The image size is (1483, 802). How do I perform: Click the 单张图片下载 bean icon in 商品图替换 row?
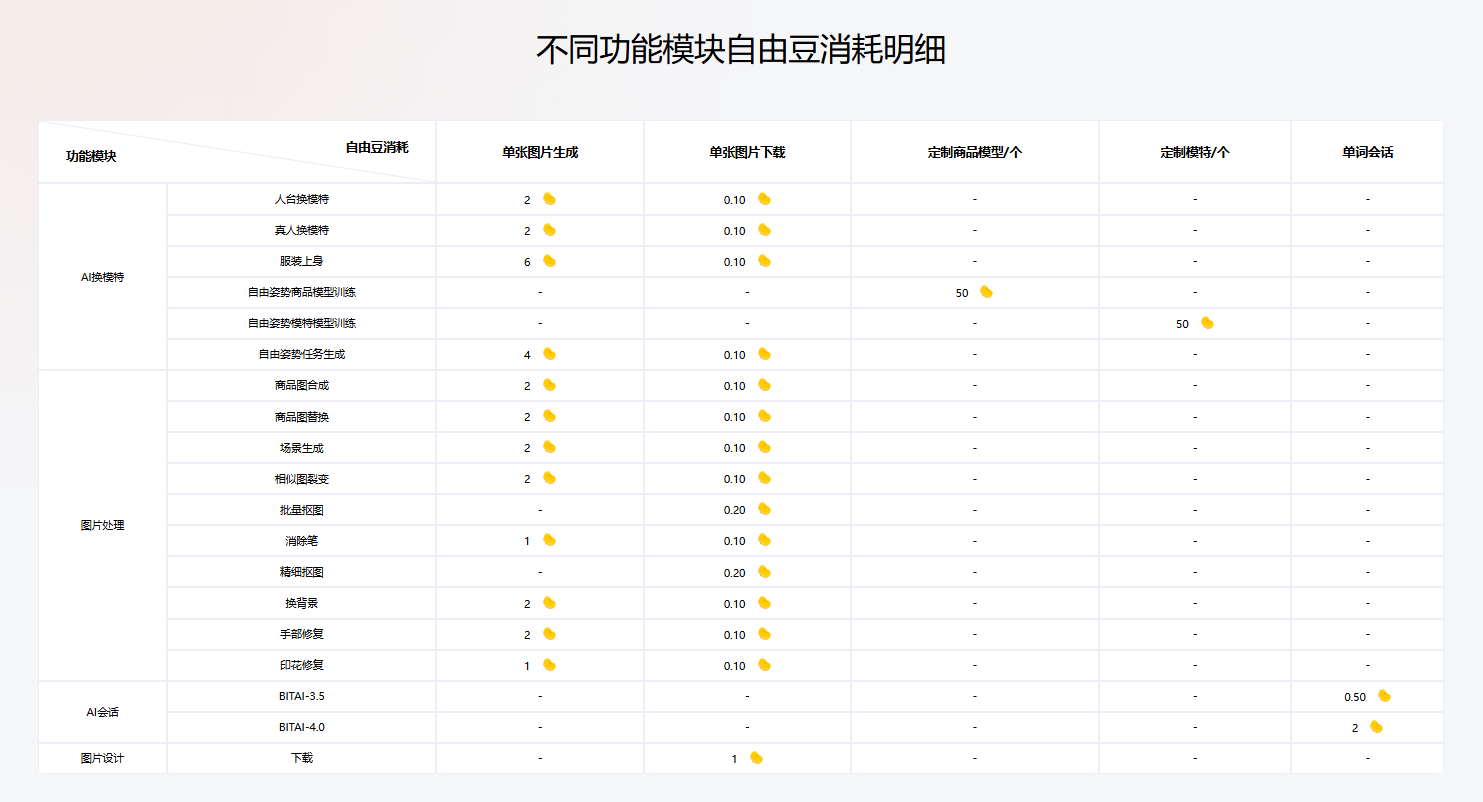(764, 416)
